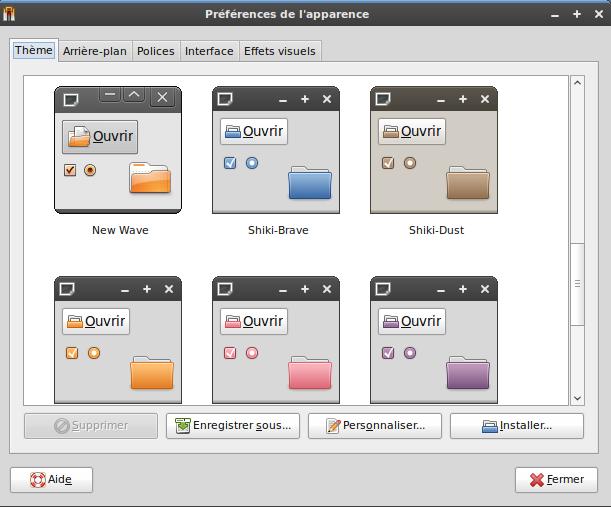Switch to the Thème tab

34,50
